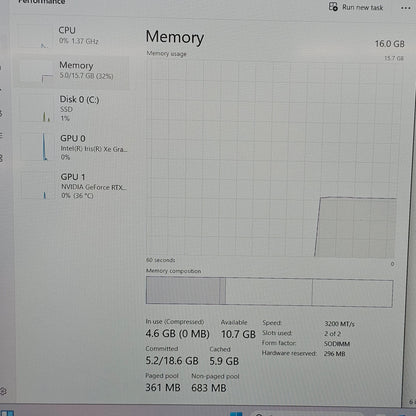Click the 5.2/18.6 GB committed value
The image size is (416, 416).
pos(172,361)
